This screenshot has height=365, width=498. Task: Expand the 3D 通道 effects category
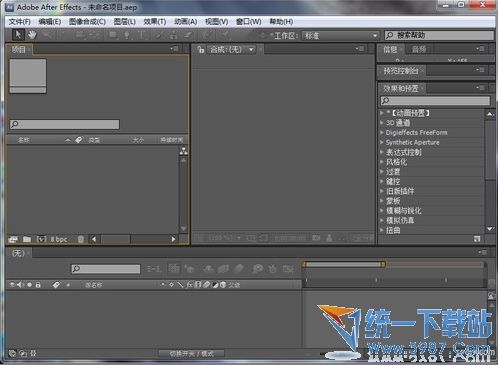tap(382, 123)
